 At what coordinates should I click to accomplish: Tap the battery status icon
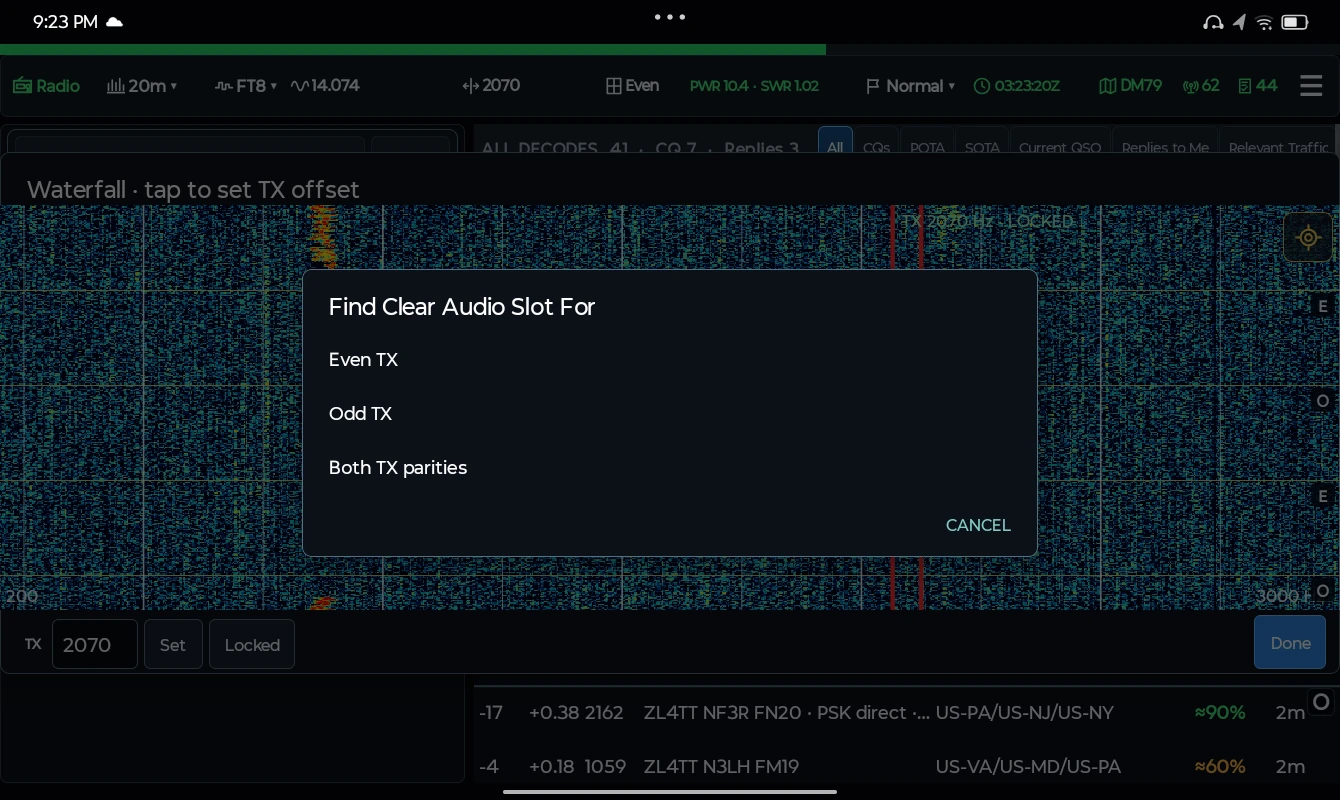pyautogui.click(x=1295, y=22)
